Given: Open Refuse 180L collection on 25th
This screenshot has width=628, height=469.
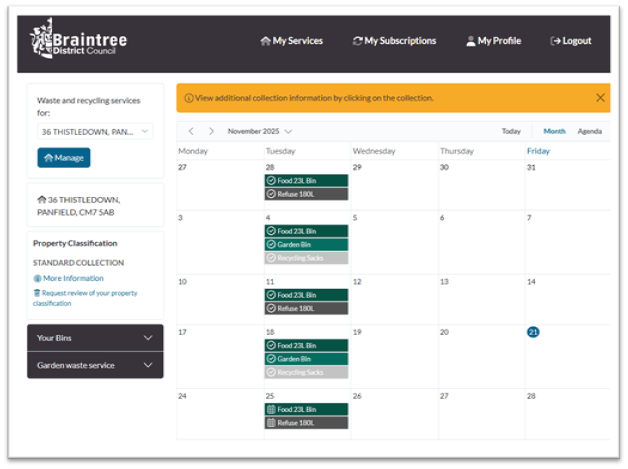Looking at the screenshot, I should click(306, 423).
